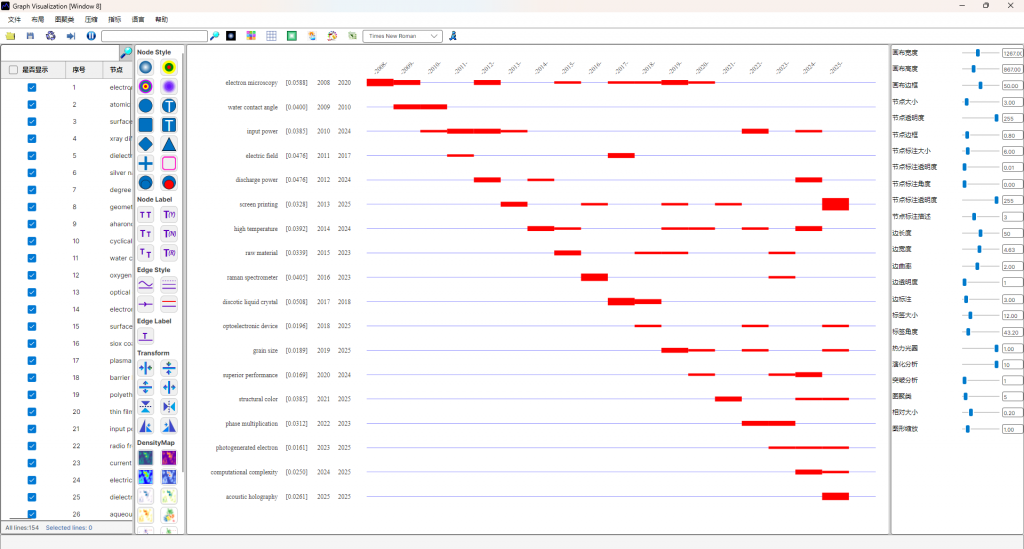The image size is (1024, 549).
Task: Click the 节点 column header
Action: [x=116, y=70]
